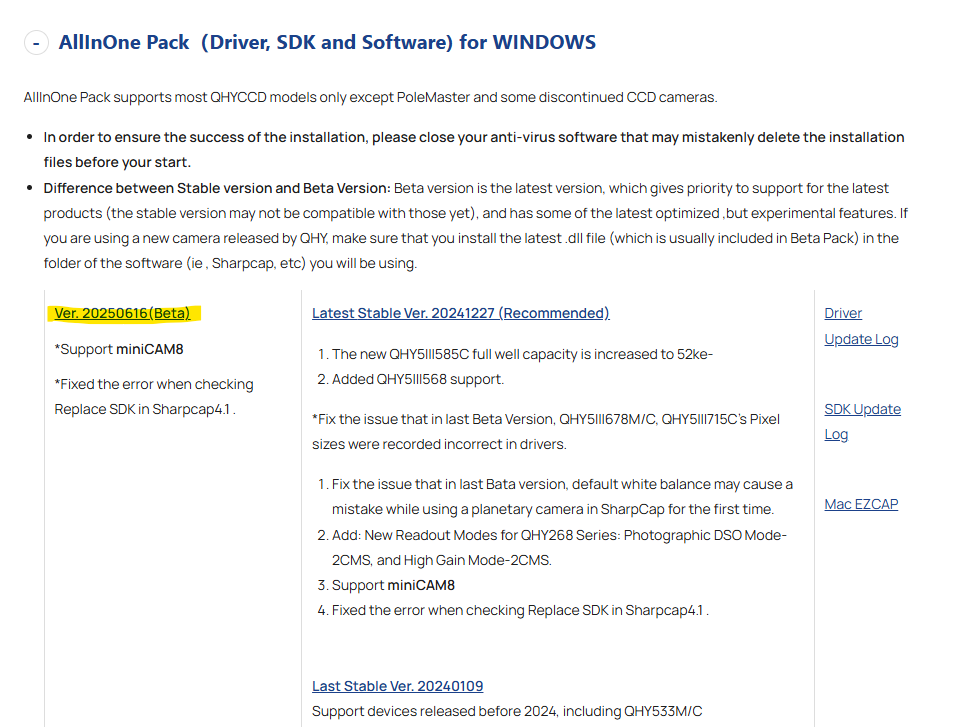Click 'Support devices released before 2024' text
Screen dimensions: 960x727
[x=507, y=711]
